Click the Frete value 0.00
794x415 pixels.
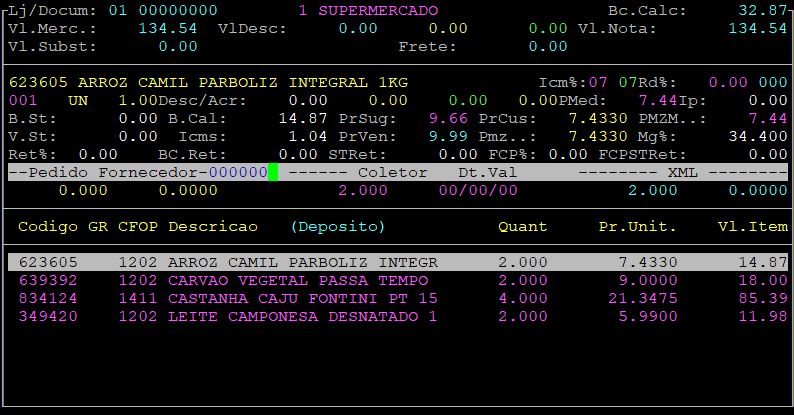pos(548,47)
